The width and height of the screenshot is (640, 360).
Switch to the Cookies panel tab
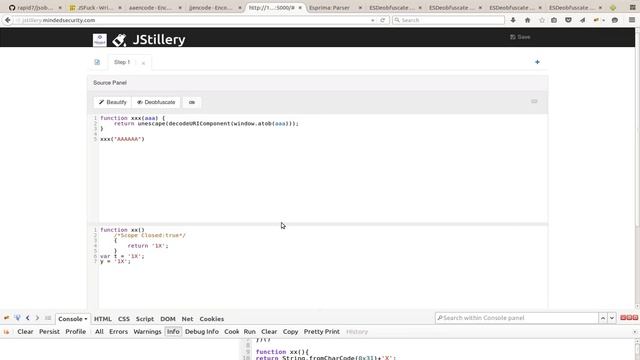211,319
